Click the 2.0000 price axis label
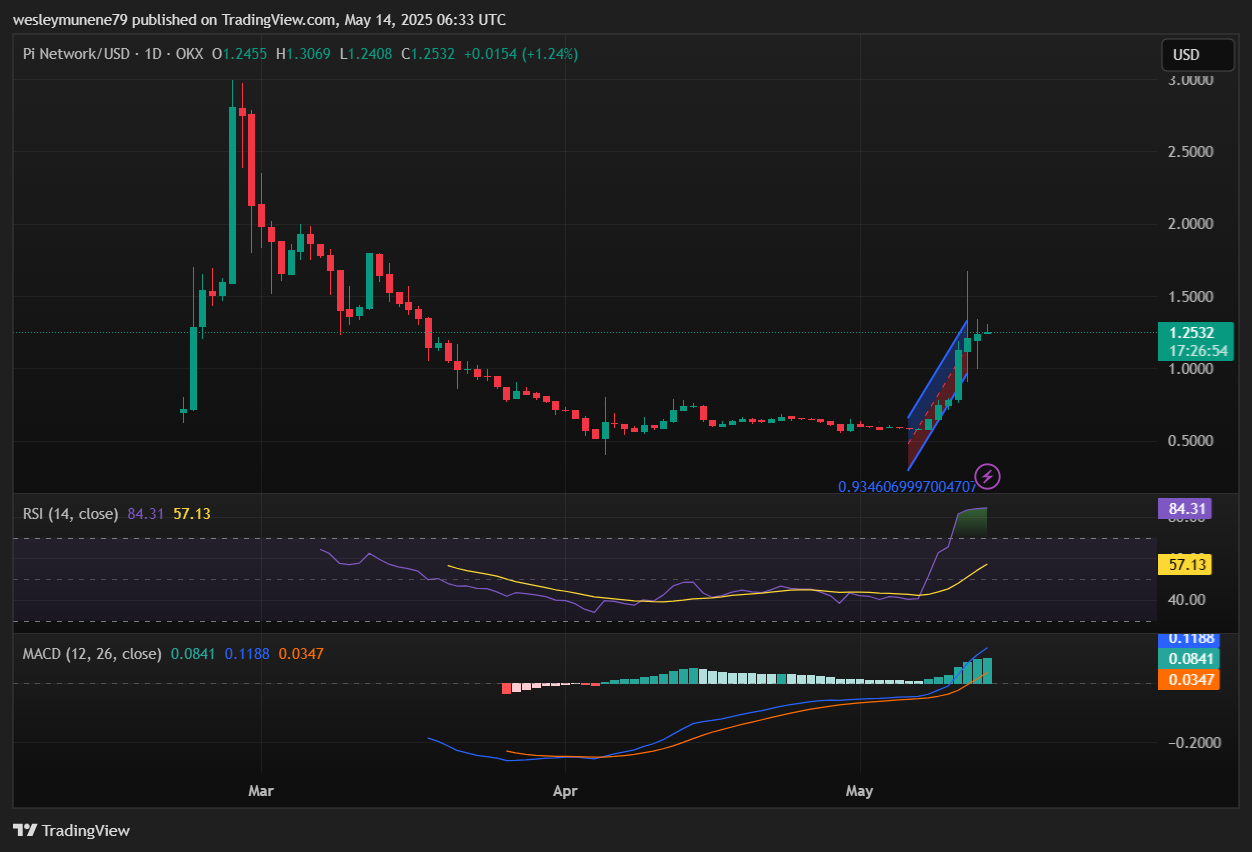The image size is (1252, 852). 1191,224
